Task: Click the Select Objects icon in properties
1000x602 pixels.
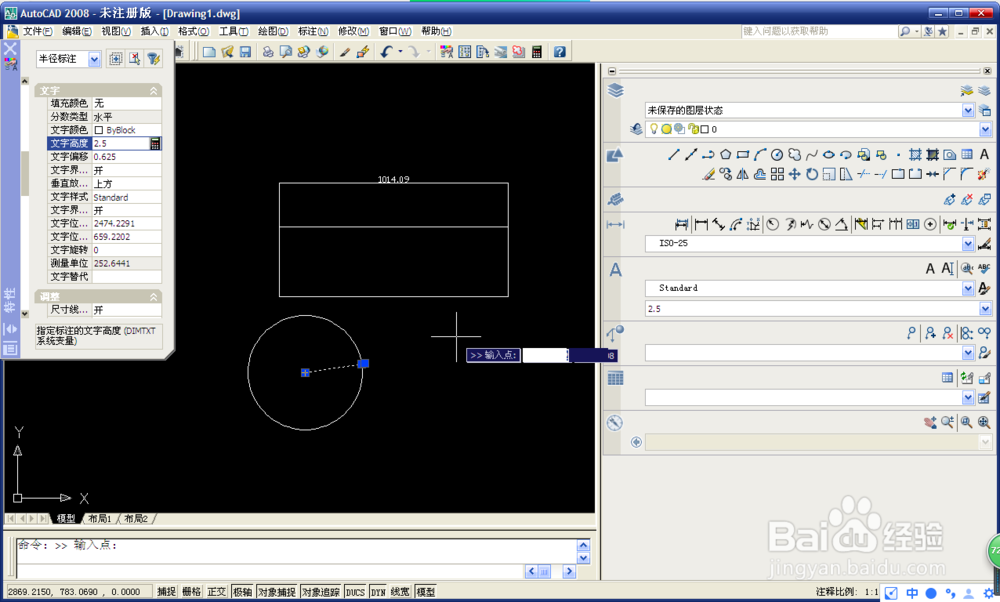Action: pos(135,59)
